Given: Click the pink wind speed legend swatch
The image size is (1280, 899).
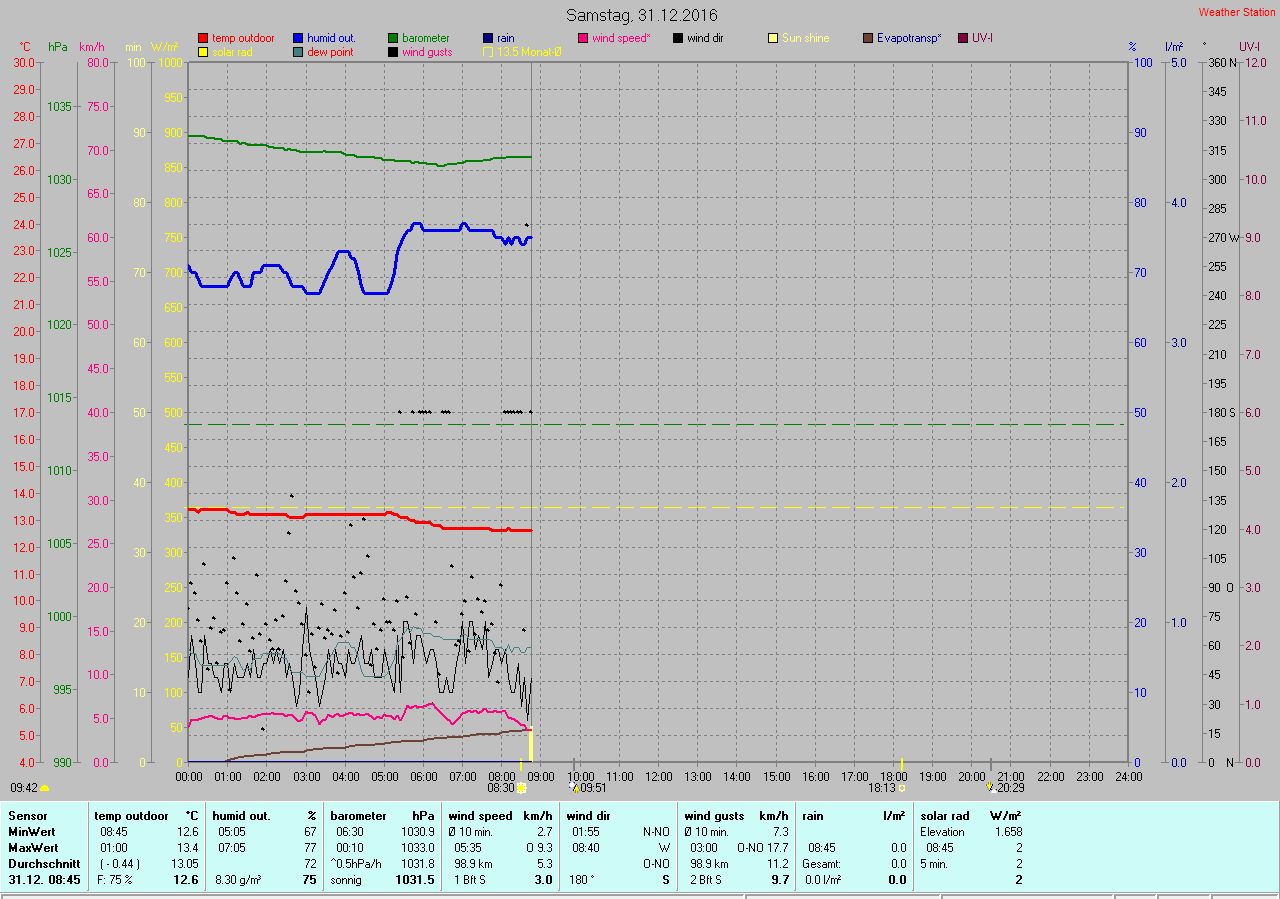Looking at the screenshot, I should [583, 38].
